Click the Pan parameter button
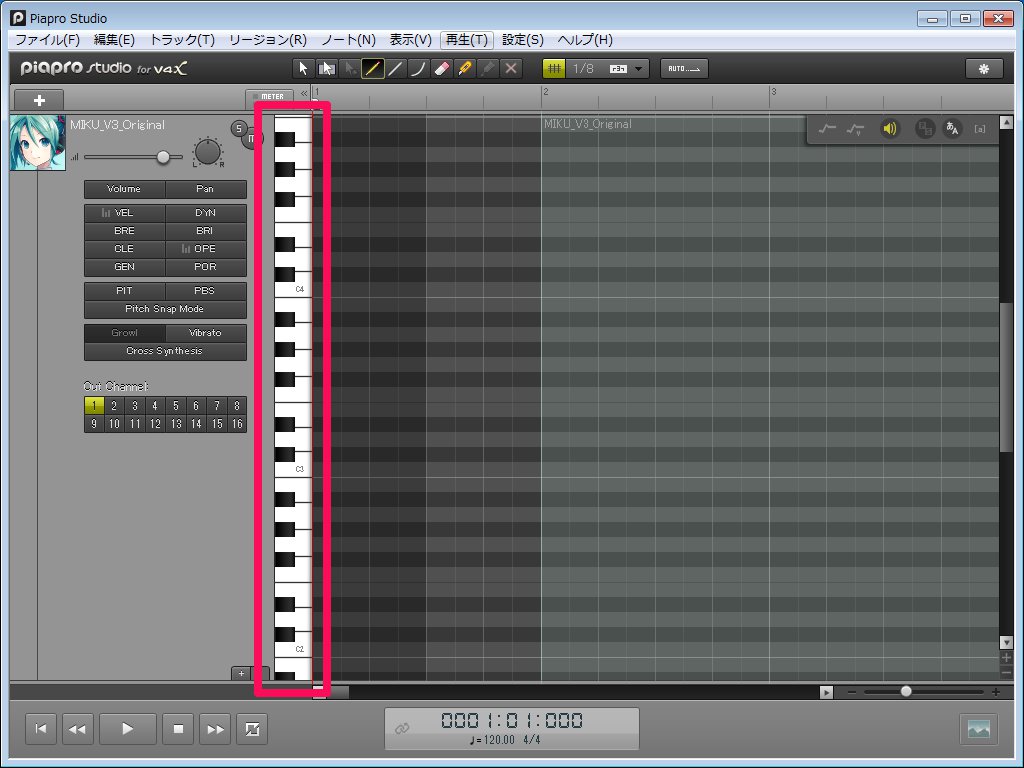The image size is (1024, 768). 206,189
